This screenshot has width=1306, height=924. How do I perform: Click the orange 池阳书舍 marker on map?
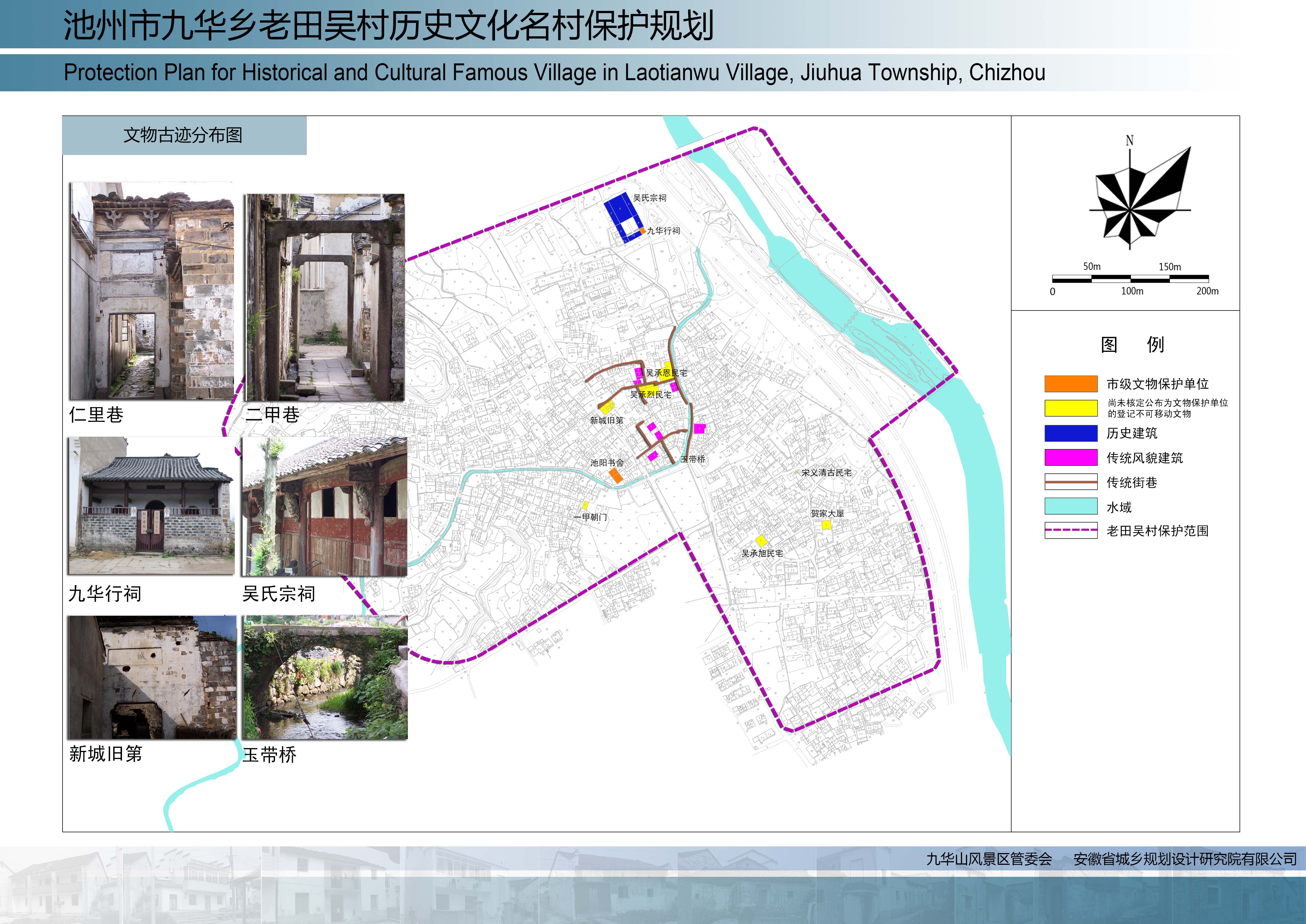click(616, 476)
